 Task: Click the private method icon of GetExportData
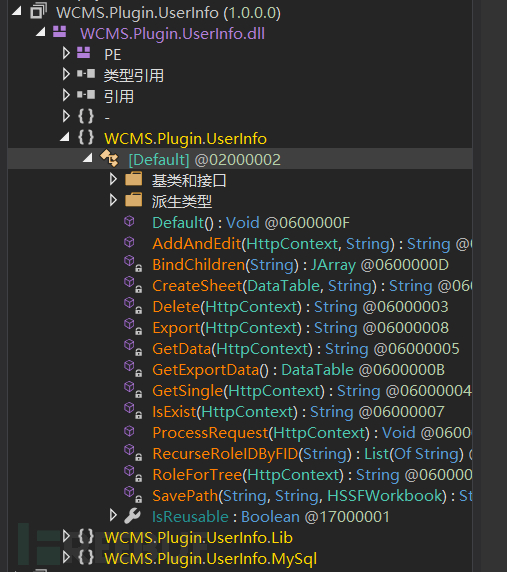pos(133,368)
